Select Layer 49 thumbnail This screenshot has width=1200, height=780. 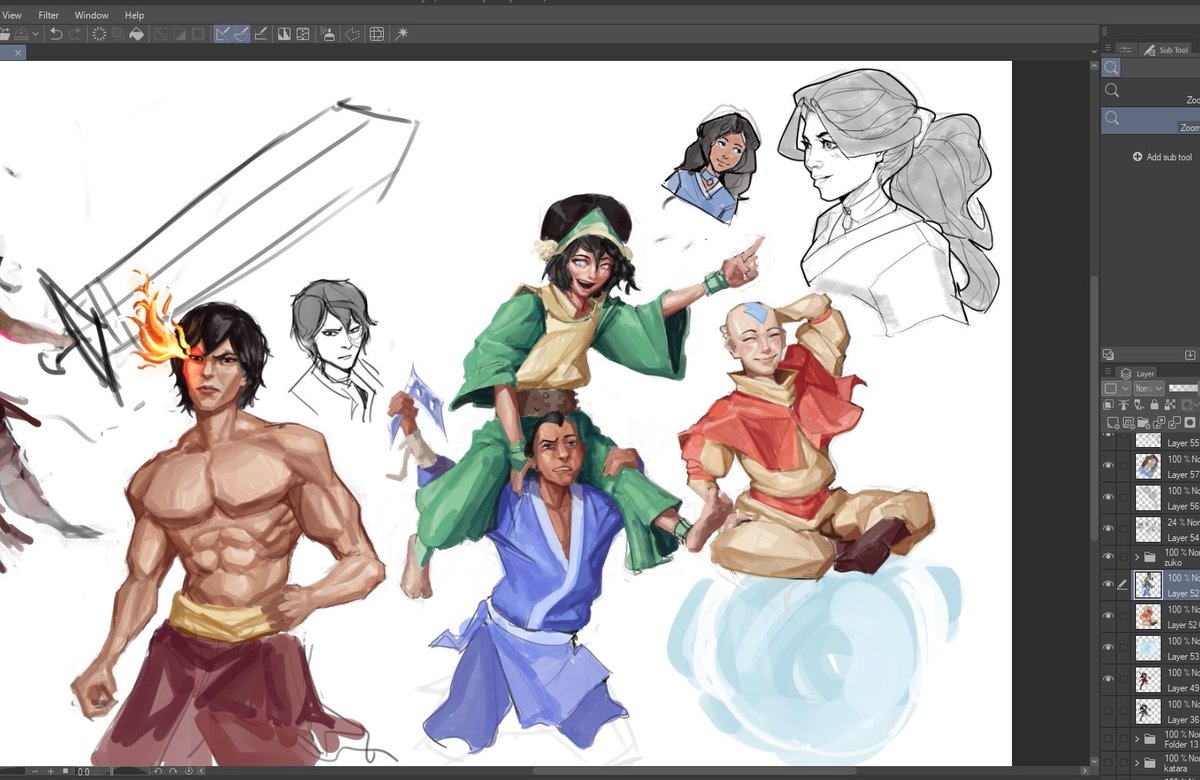point(1148,679)
